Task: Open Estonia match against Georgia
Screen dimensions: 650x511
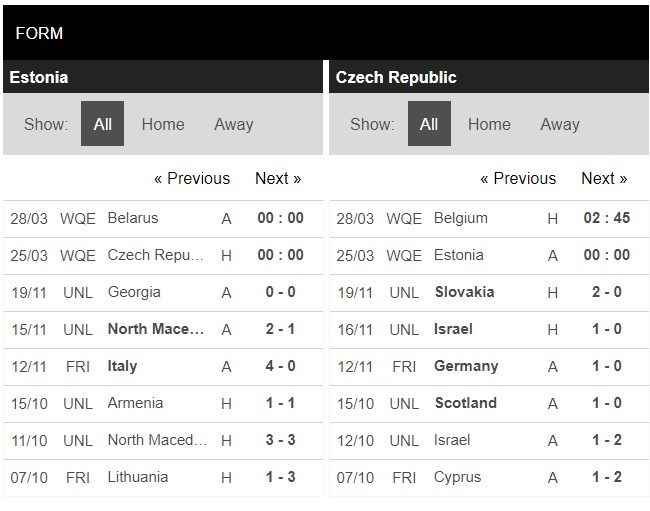Action: 134,292
